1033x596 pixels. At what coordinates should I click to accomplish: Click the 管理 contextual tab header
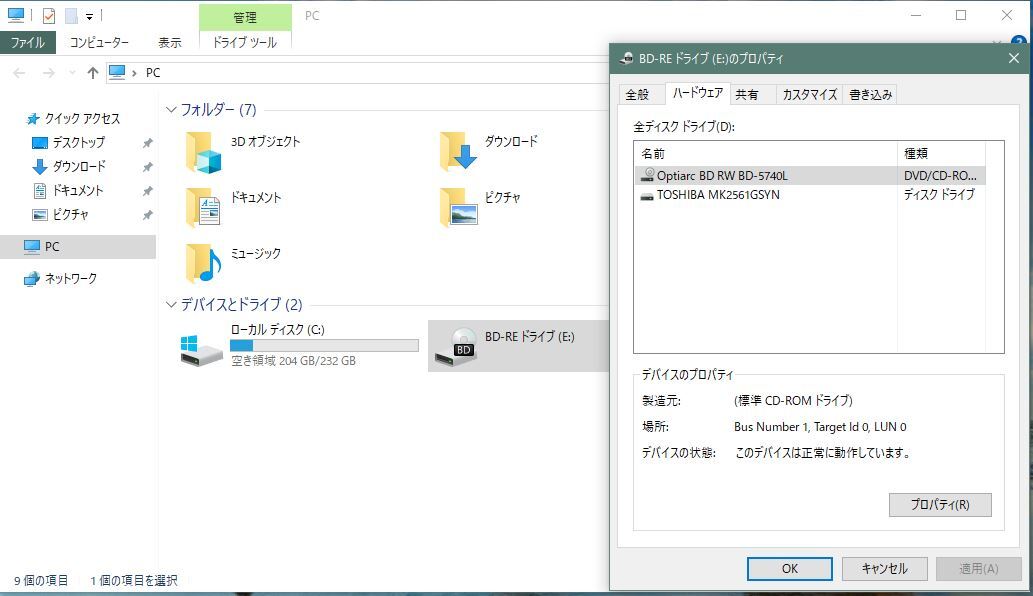(x=245, y=17)
